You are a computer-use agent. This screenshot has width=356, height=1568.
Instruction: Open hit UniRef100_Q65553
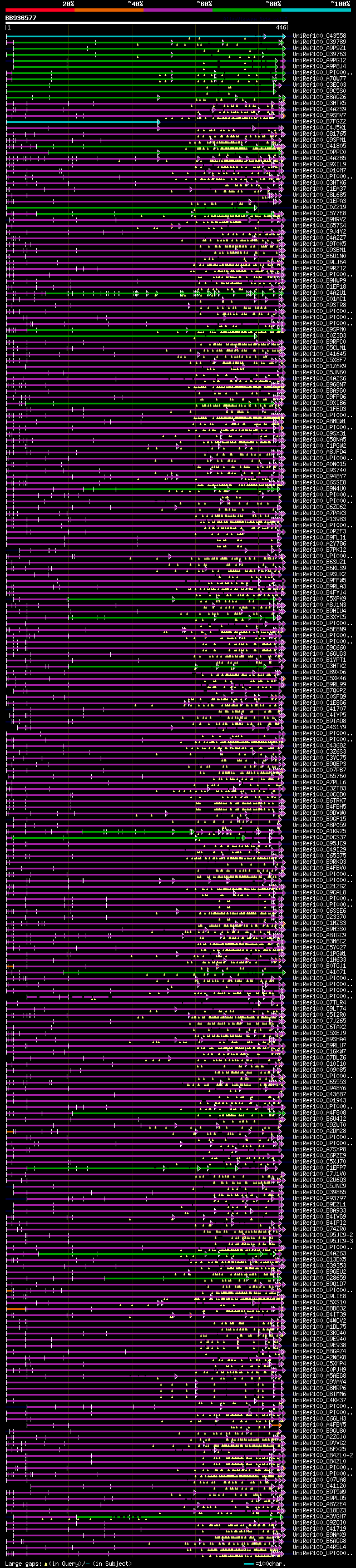(319, 1082)
